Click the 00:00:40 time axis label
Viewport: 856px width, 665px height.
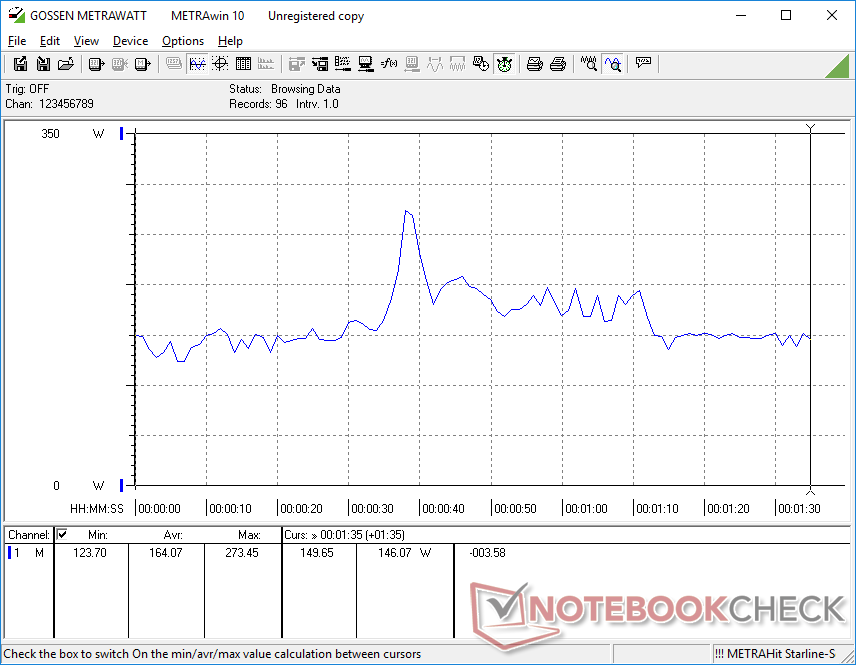443,508
